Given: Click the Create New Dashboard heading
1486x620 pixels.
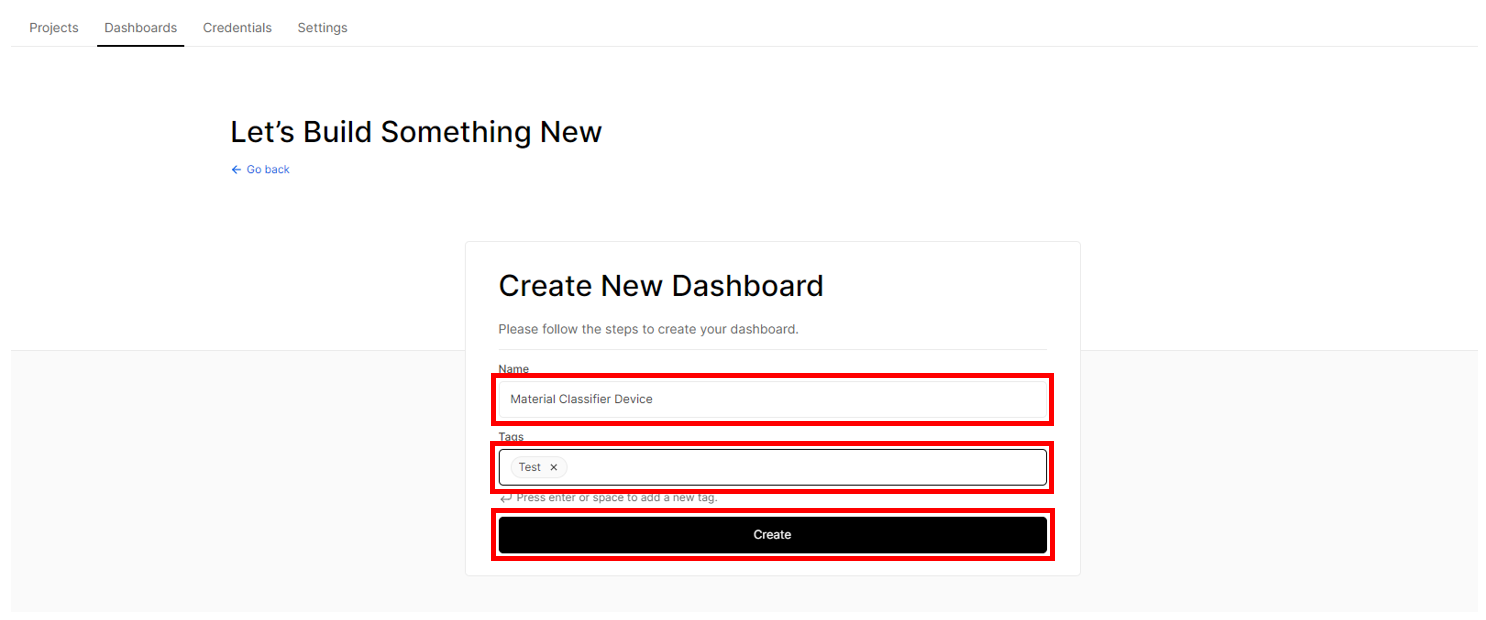Looking at the screenshot, I should 661,286.
